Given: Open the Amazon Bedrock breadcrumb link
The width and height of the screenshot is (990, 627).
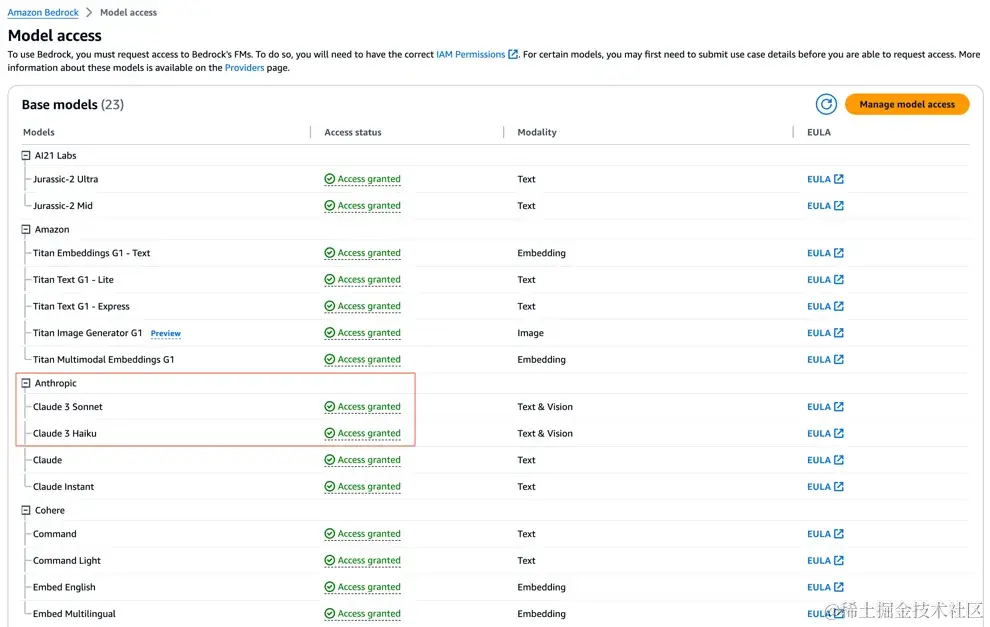Looking at the screenshot, I should [x=43, y=13].
